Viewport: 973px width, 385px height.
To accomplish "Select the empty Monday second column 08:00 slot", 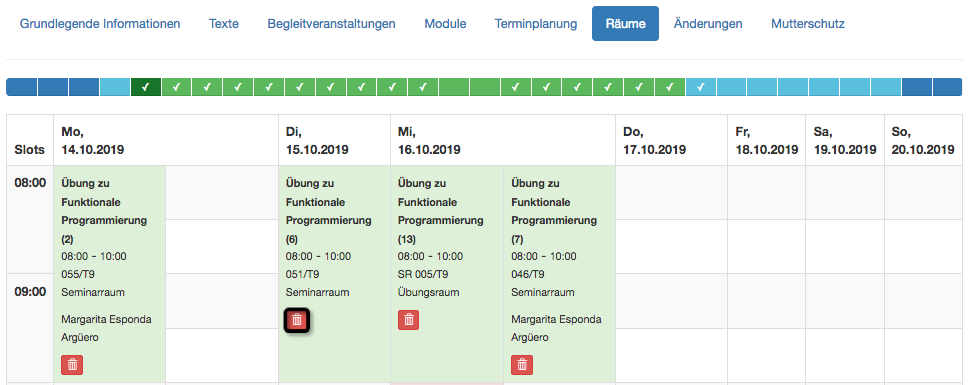I will (x=222, y=192).
